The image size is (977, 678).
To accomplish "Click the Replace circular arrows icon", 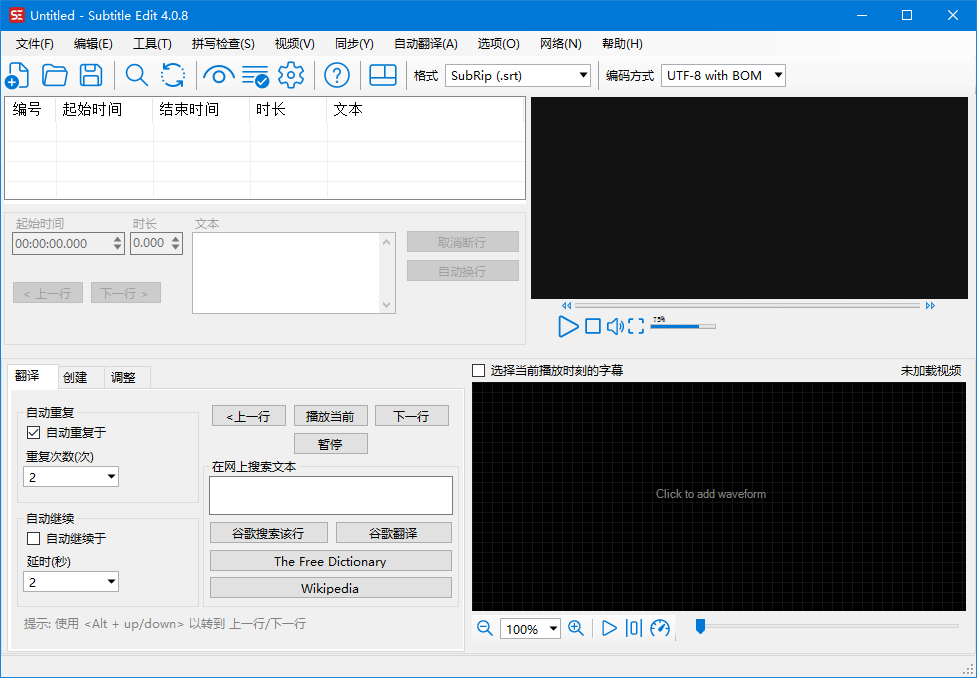I will click(173, 75).
